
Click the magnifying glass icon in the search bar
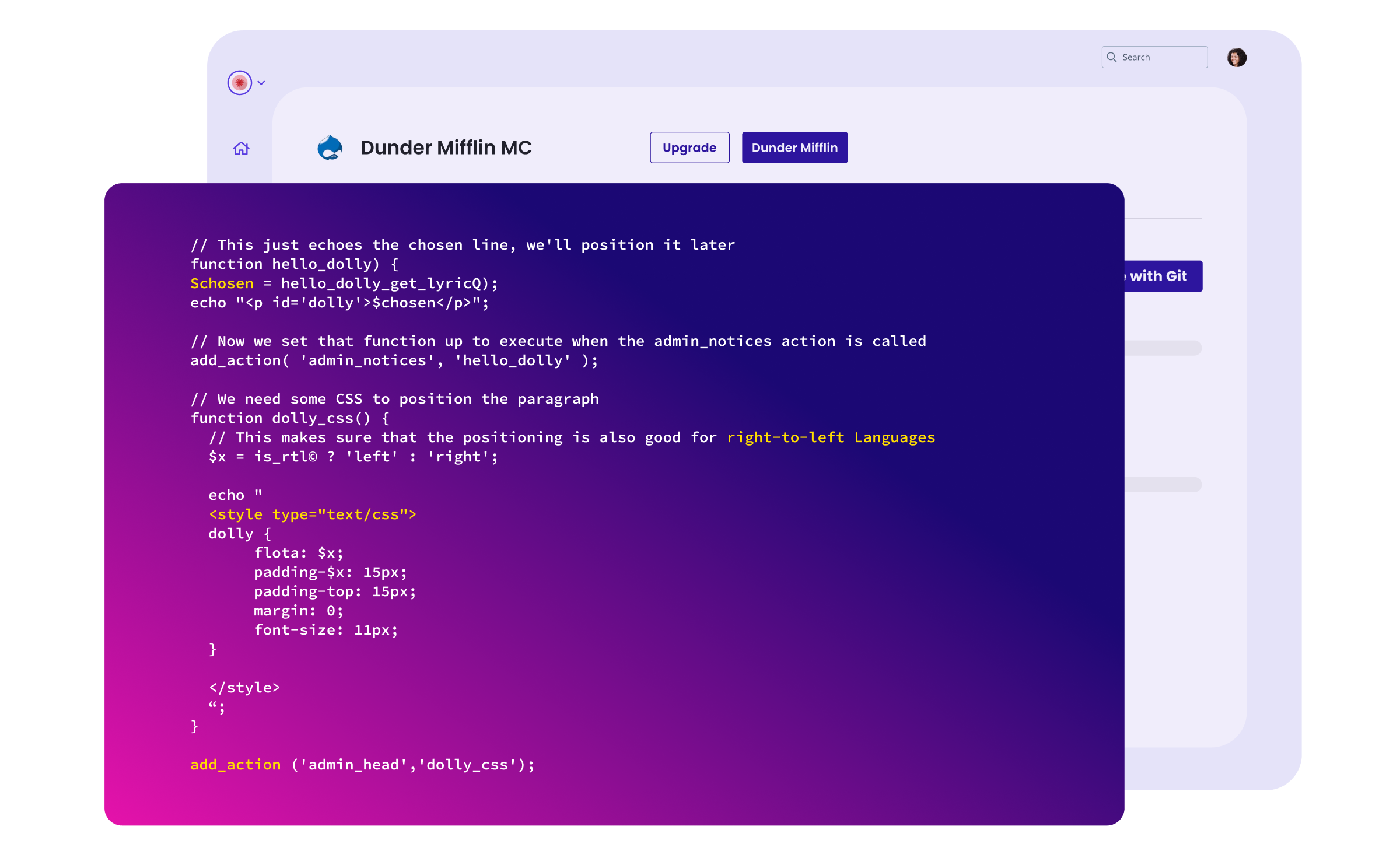pyautogui.click(x=1111, y=57)
